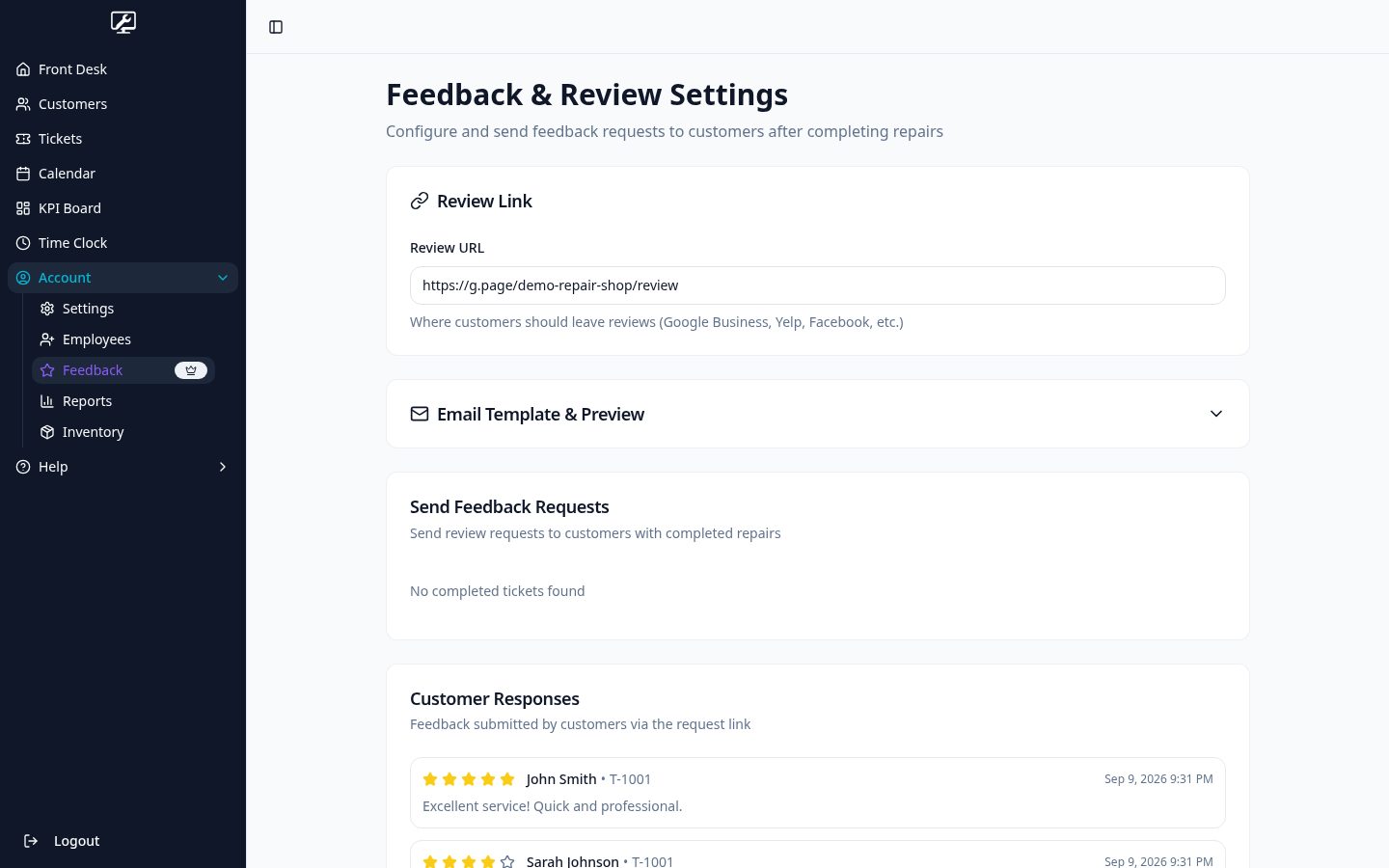1389x868 pixels.
Task: Click the Help label in sidebar
Action: coord(53,467)
